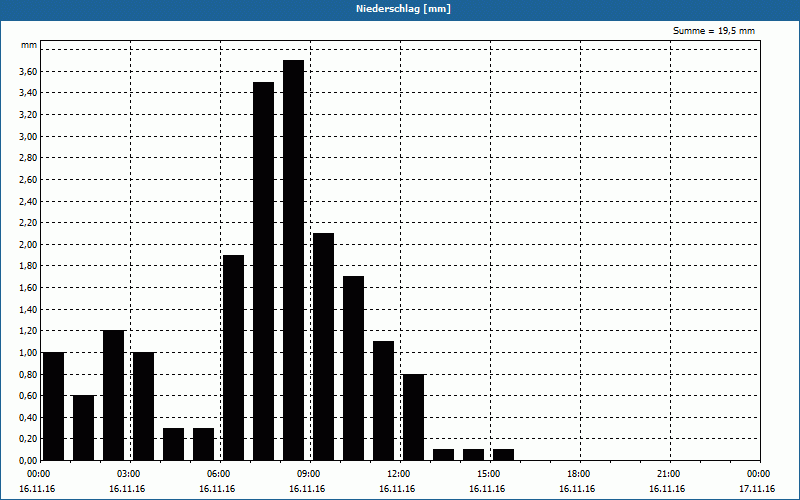This screenshot has width=800, height=500.
Task: Select the 1,00 y-axis label
Action: [x=28, y=353]
